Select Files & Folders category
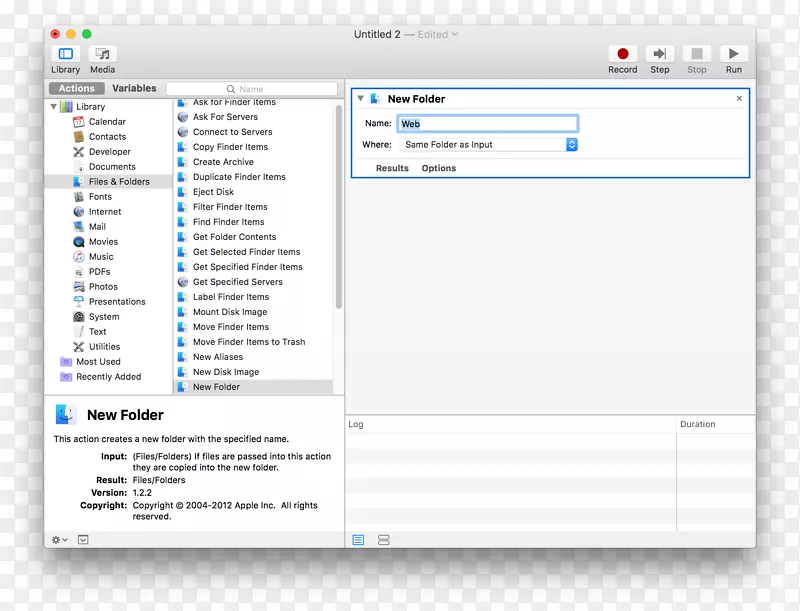The image size is (800, 611). pos(118,182)
